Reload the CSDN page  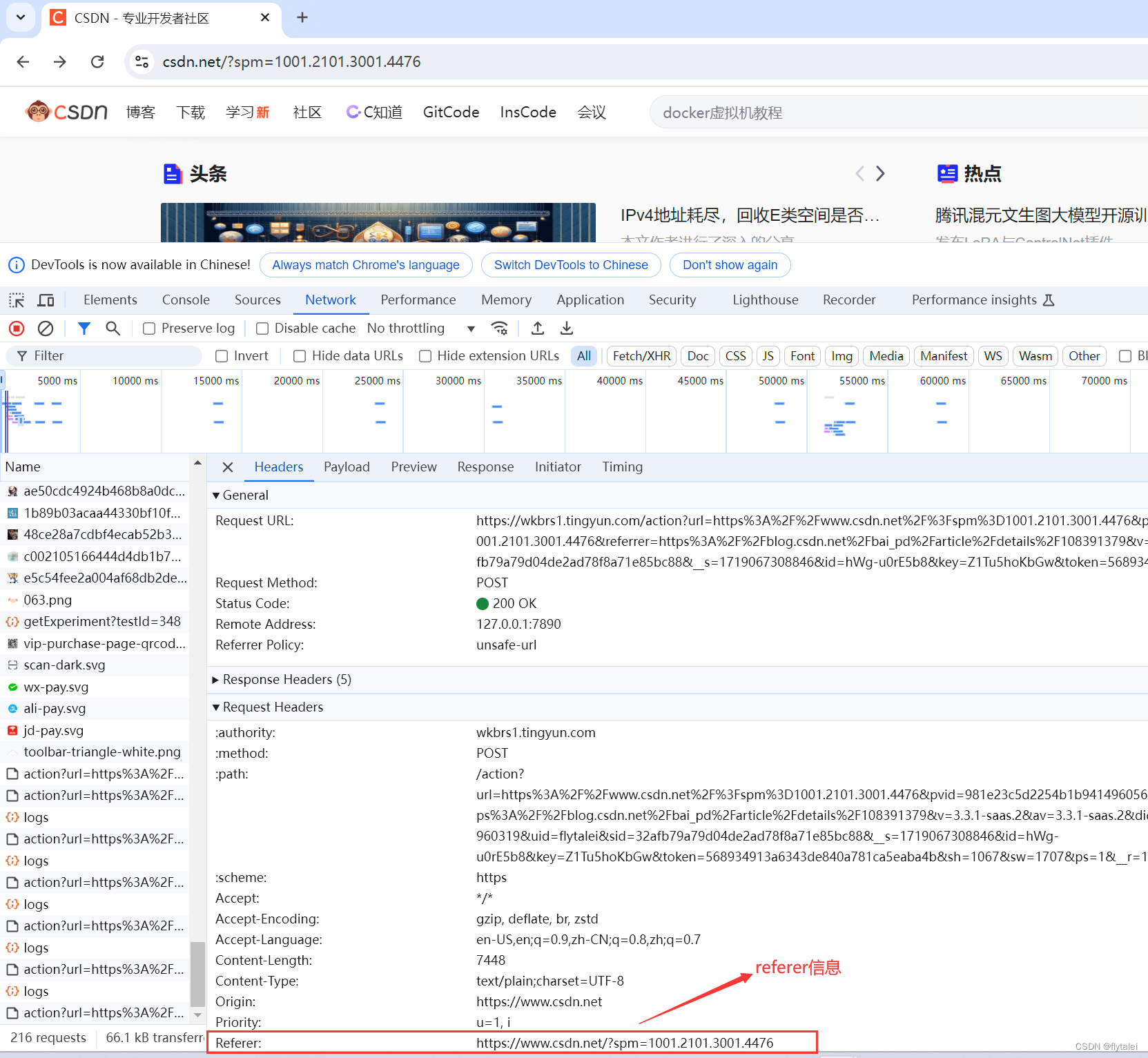[x=97, y=62]
